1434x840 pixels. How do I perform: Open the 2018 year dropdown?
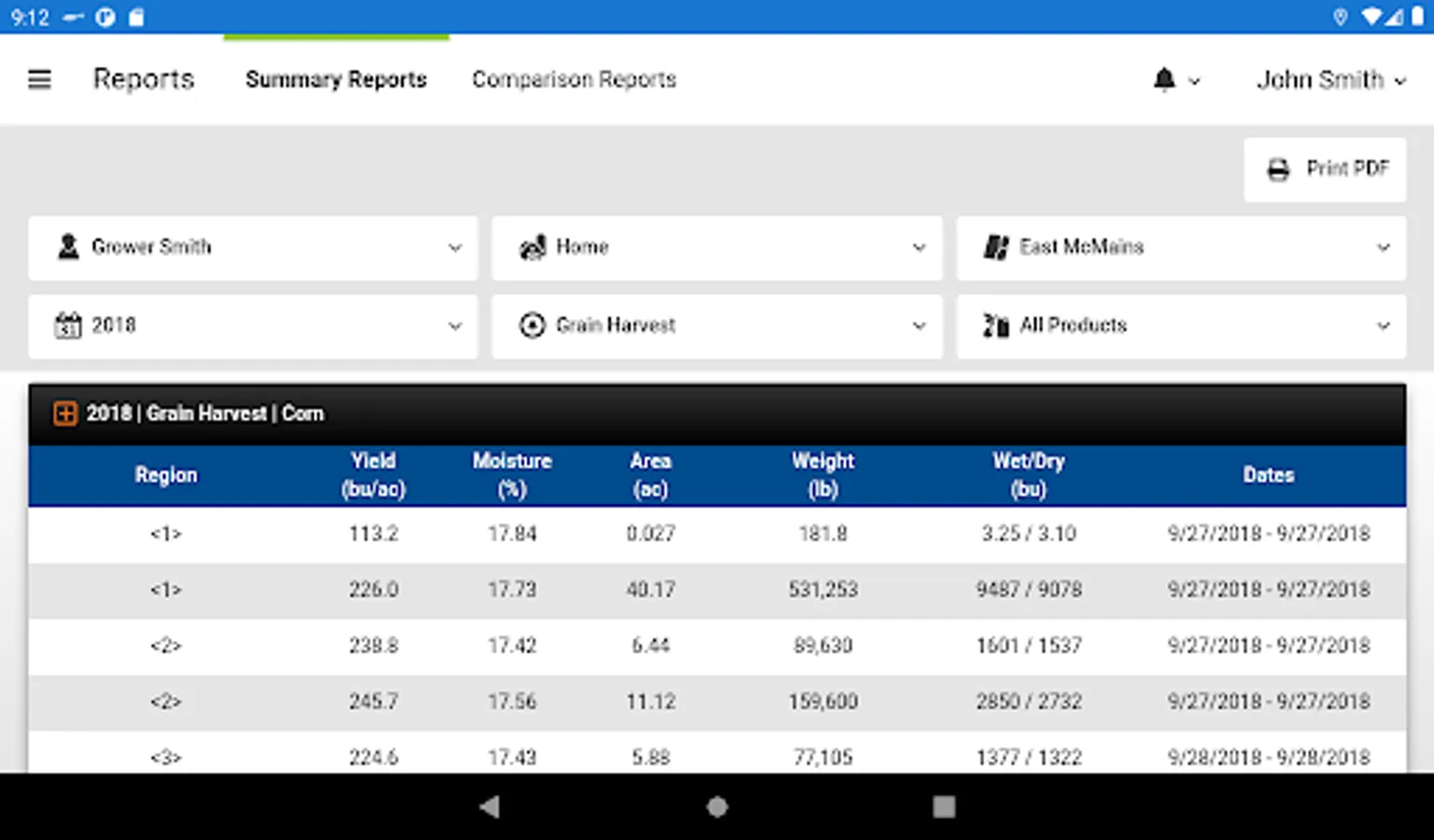coord(253,326)
